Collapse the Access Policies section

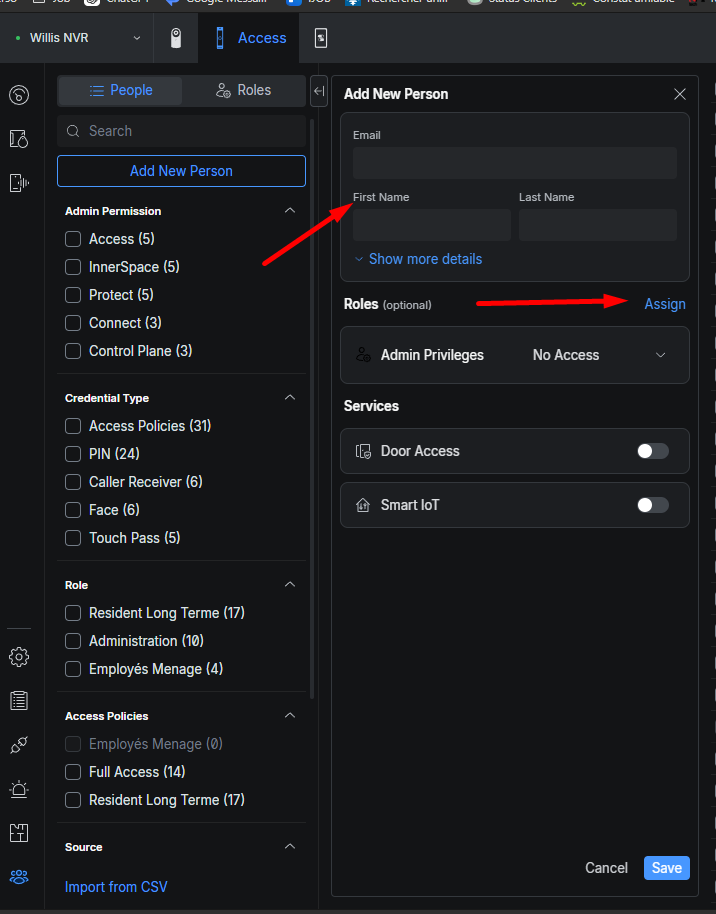[290, 716]
